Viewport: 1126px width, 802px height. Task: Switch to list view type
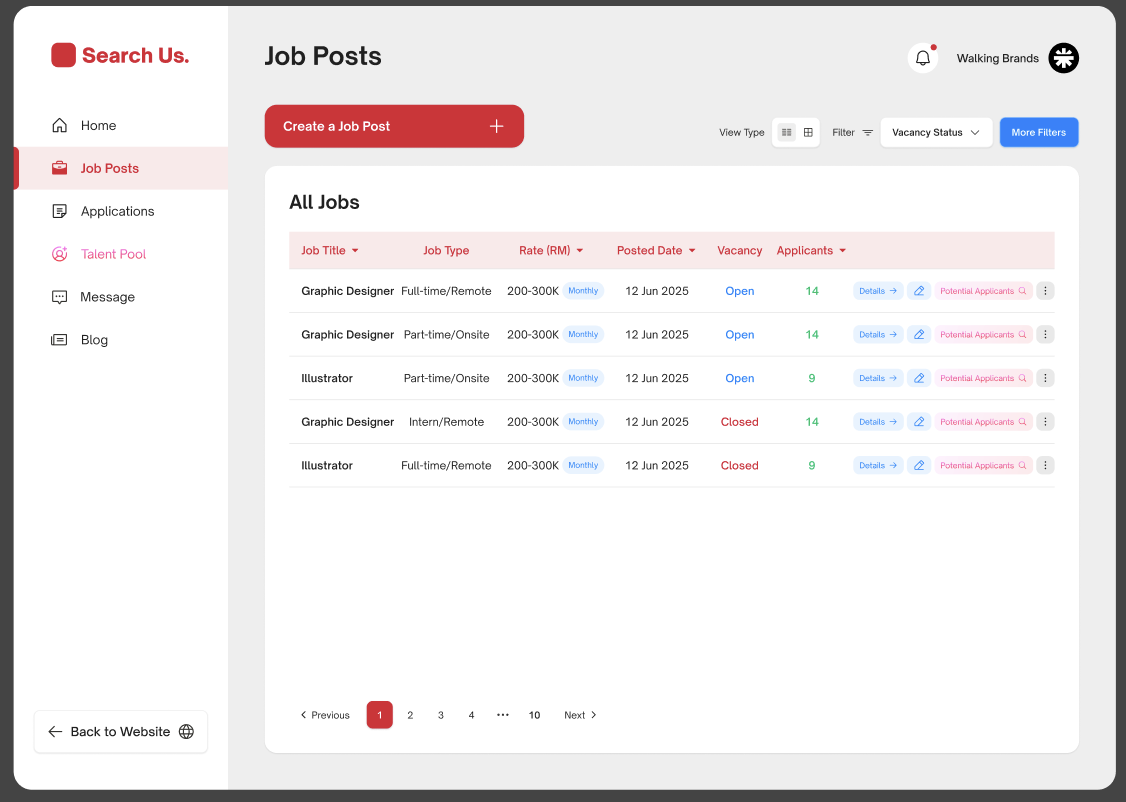[x=786, y=132]
